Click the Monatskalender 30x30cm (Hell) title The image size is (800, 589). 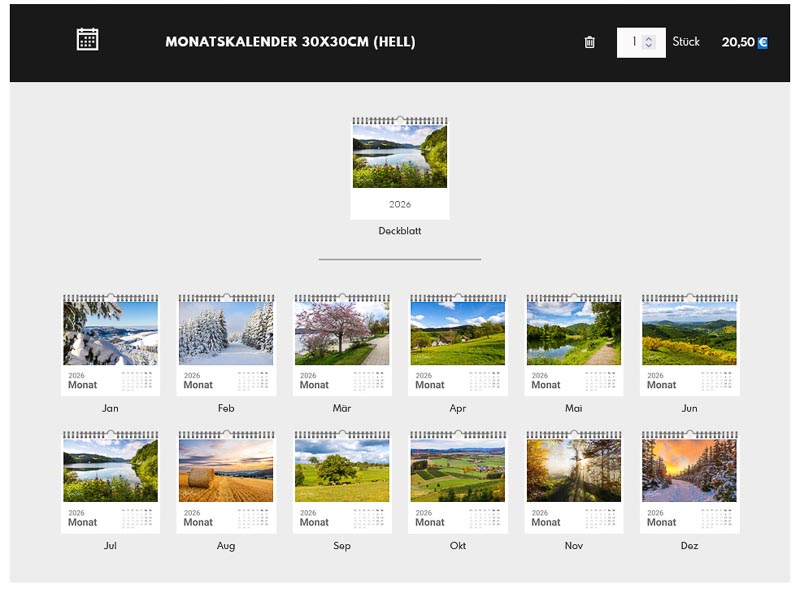tap(290, 42)
